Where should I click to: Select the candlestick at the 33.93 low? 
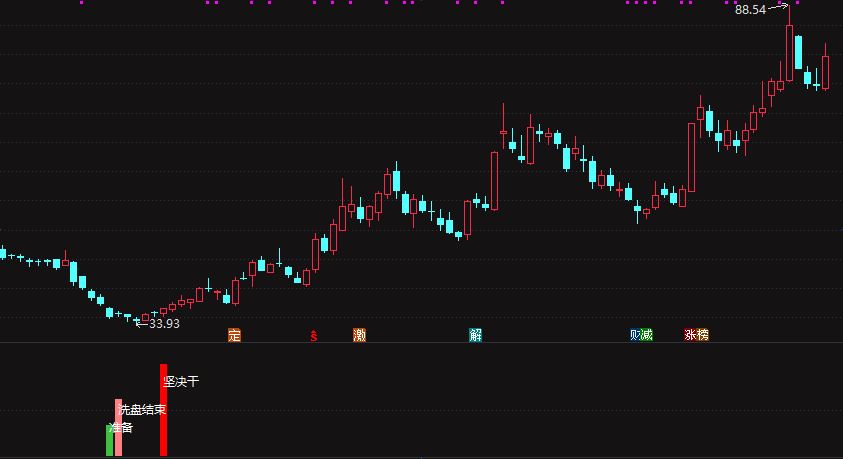(137, 321)
